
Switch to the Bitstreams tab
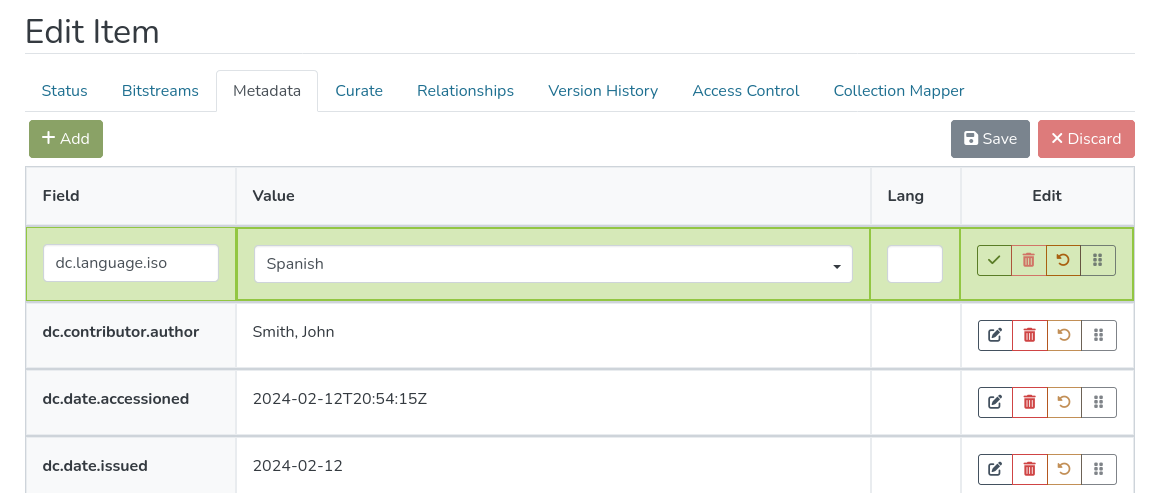(x=160, y=91)
